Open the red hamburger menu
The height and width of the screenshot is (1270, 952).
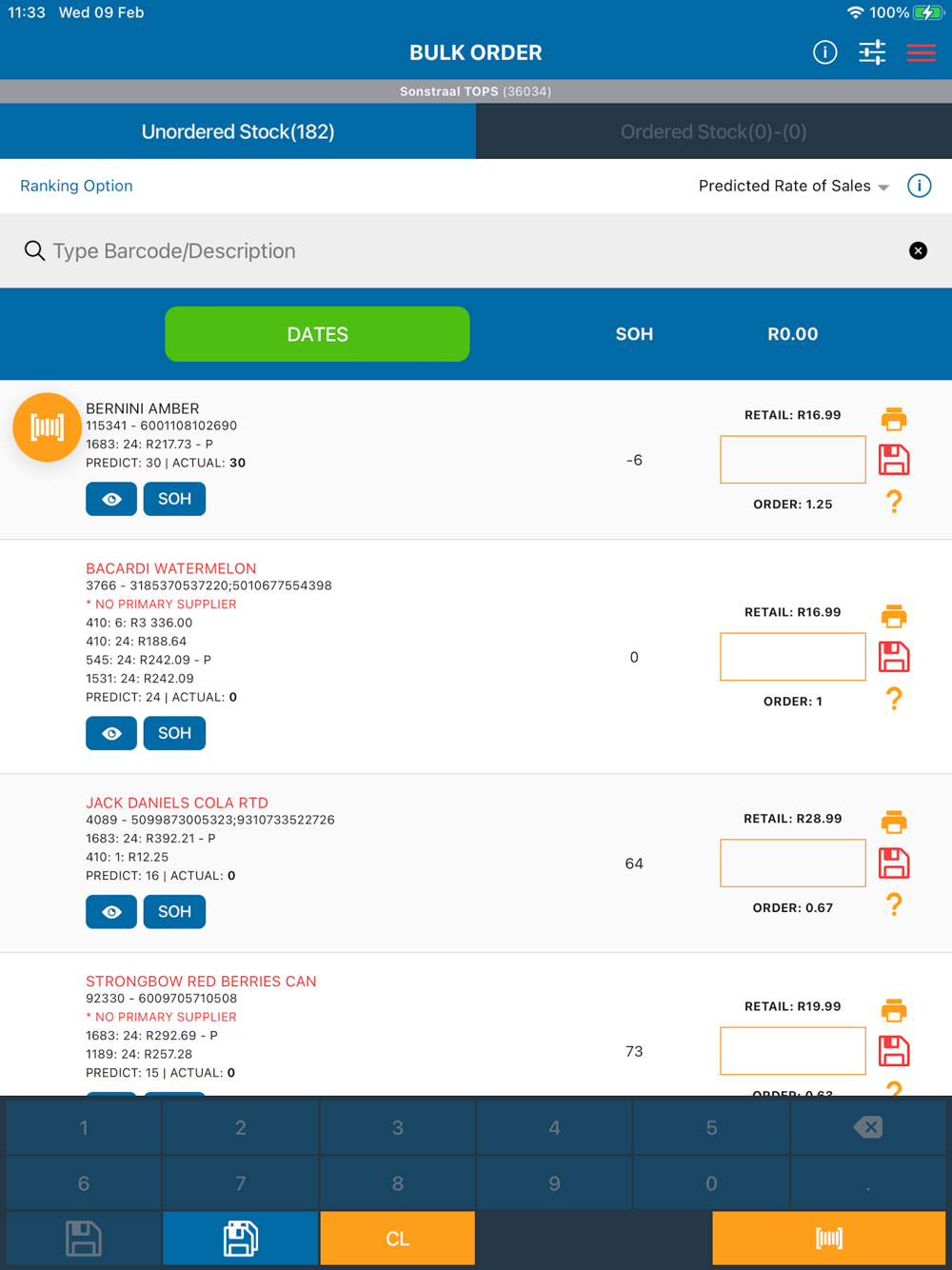tap(921, 52)
